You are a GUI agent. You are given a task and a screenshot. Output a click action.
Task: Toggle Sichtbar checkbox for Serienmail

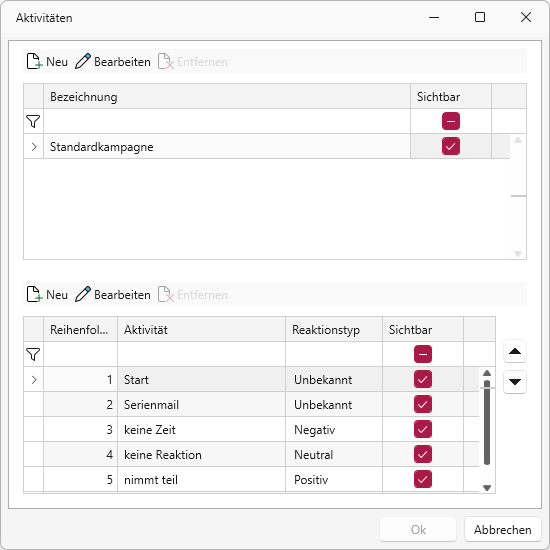(x=423, y=404)
